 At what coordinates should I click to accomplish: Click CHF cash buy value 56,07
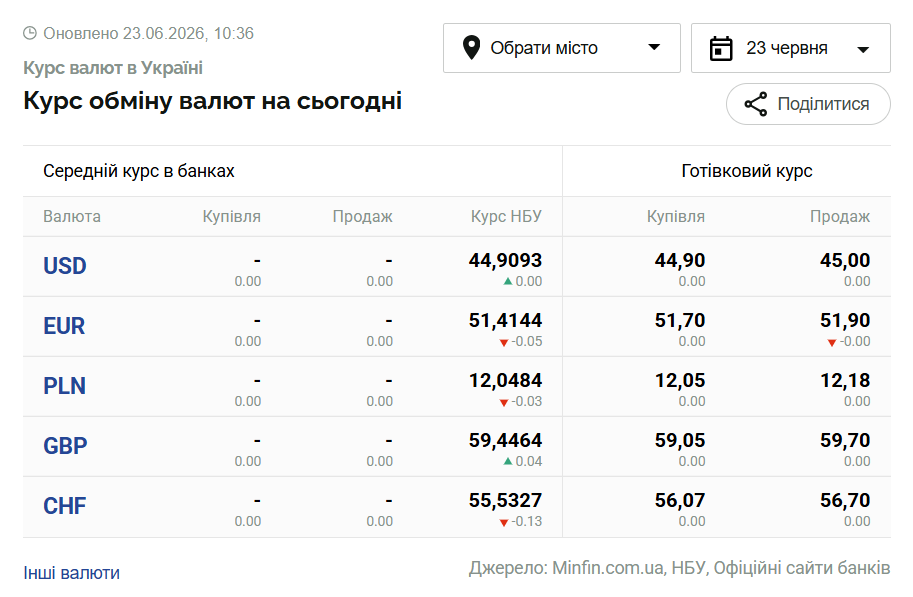(x=680, y=500)
